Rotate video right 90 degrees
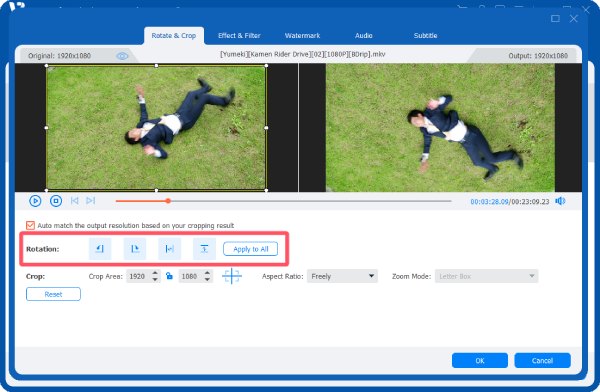The image size is (600, 392). pyautogui.click(x=135, y=249)
